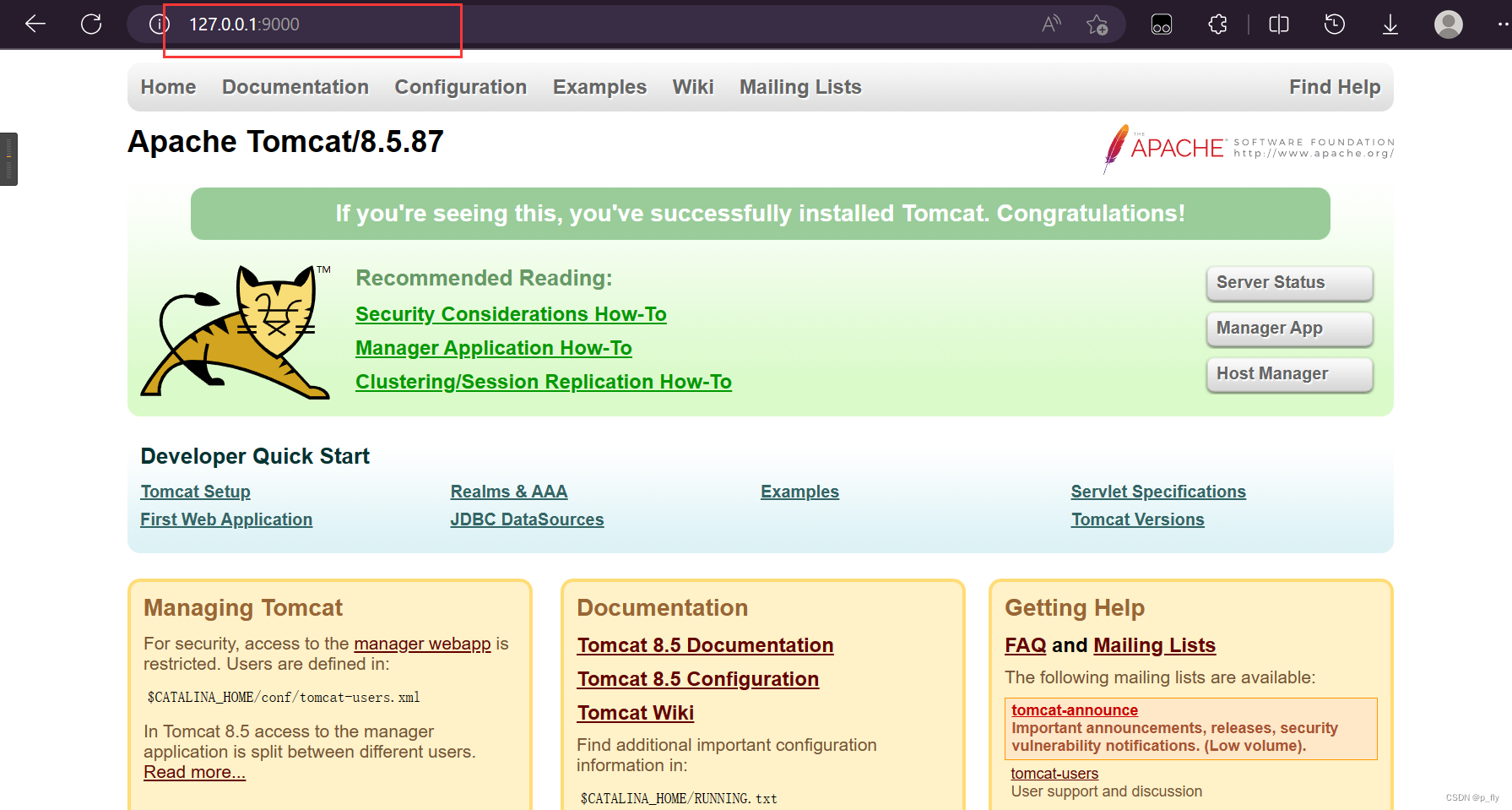
Task: Open the browser history clock icon
Action: 1335,24
